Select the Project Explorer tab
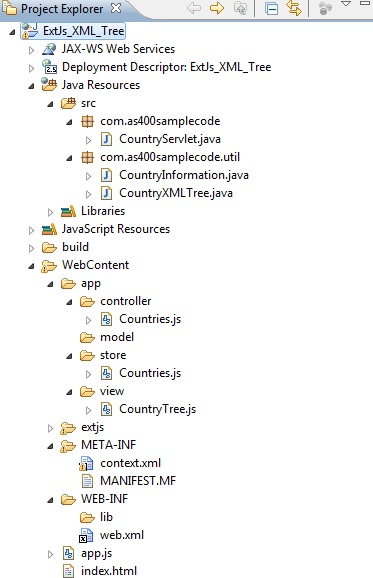The width and height of the screenshot is (373, 578). click(62, 8)
